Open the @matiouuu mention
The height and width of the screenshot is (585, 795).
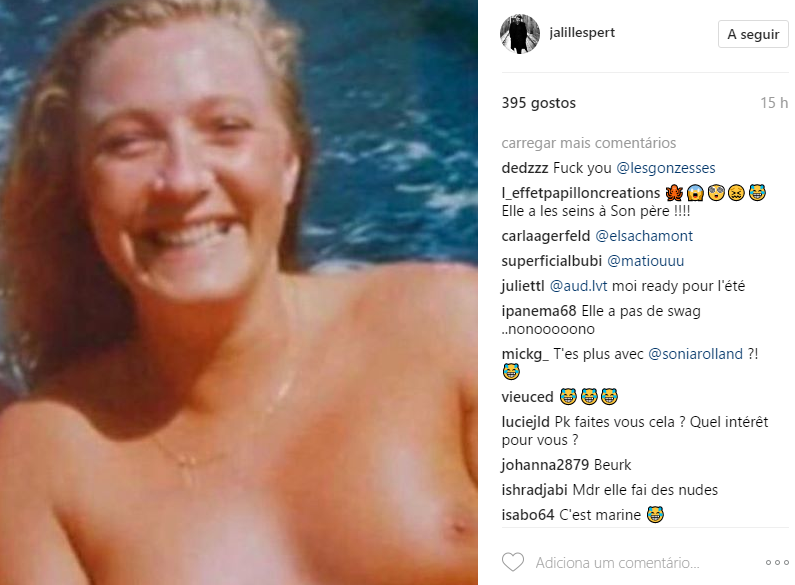645,261
